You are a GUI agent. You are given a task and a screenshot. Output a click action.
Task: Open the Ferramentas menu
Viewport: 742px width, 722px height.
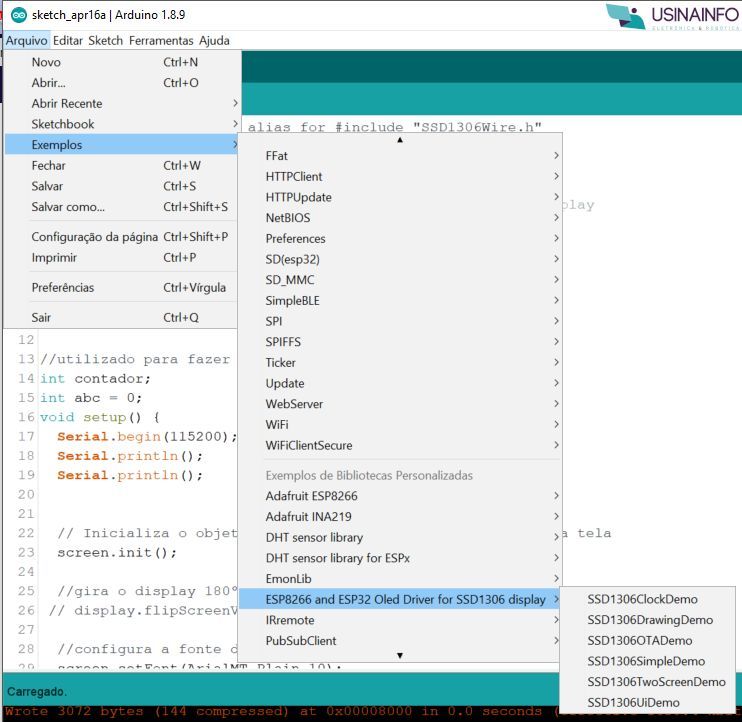tap(161, 41)
